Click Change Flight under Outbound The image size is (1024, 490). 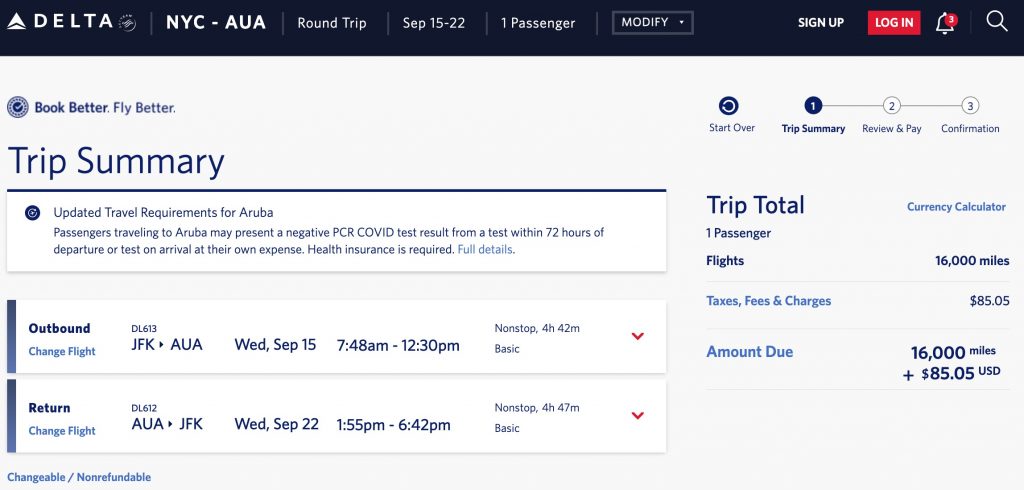(62, 352)
